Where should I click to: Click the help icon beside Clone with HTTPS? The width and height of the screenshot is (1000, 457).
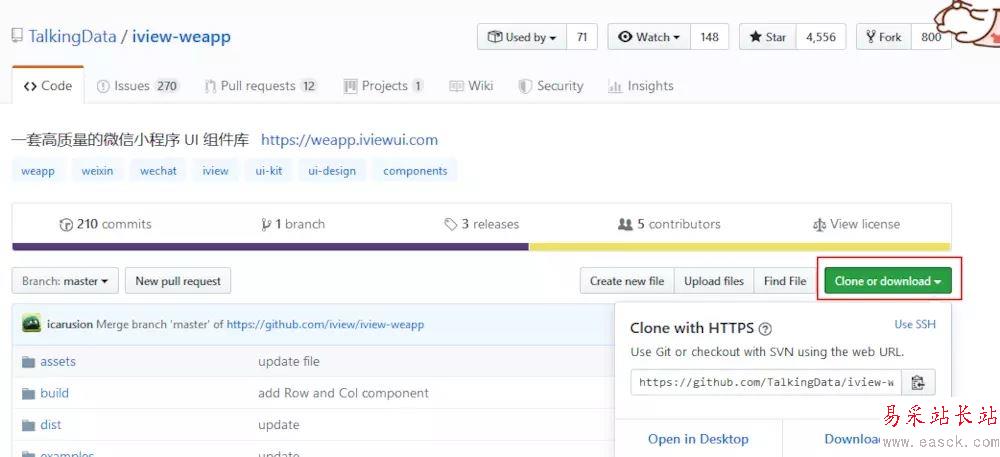tap(765, 328)
